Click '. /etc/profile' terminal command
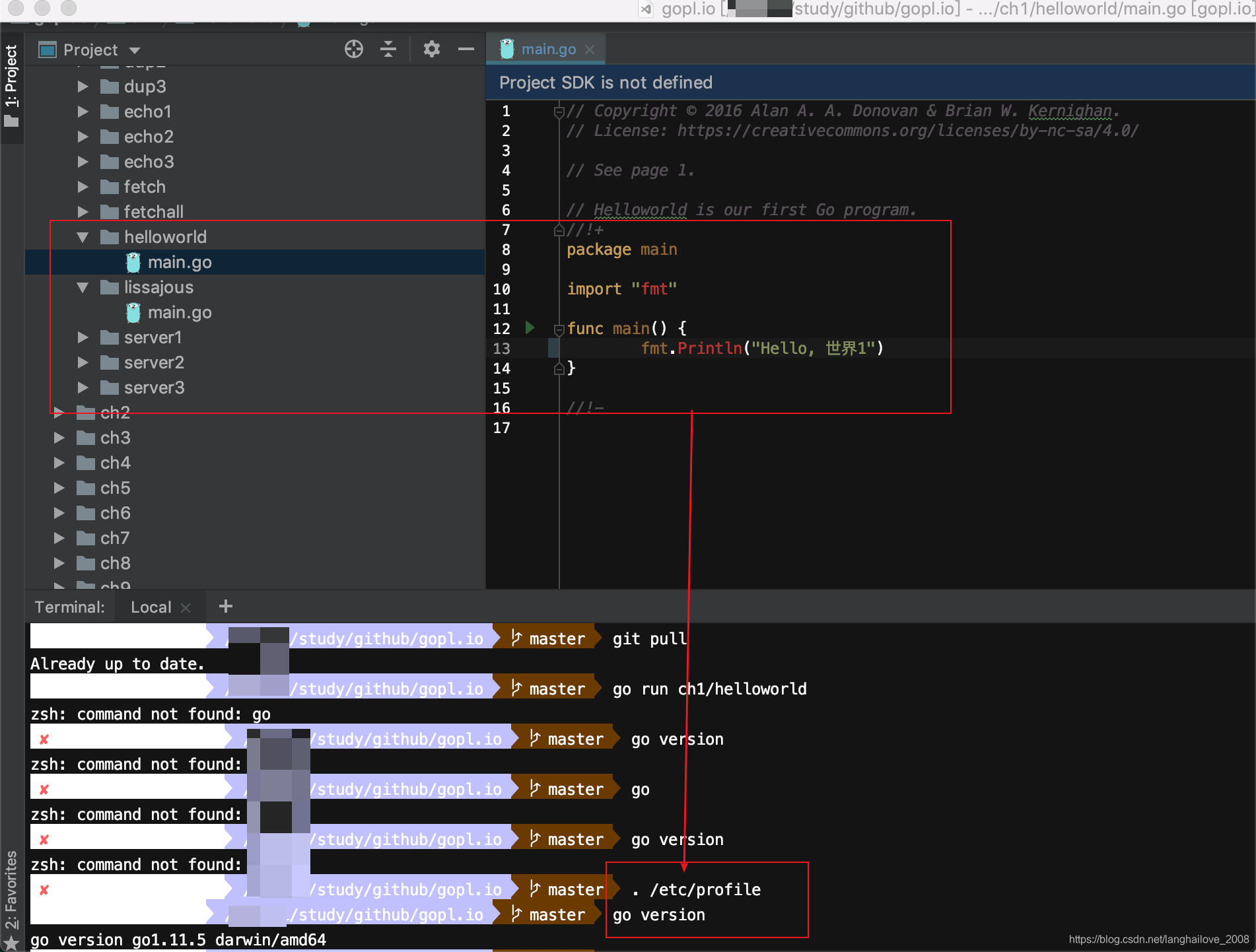 [x=697, y=890]
